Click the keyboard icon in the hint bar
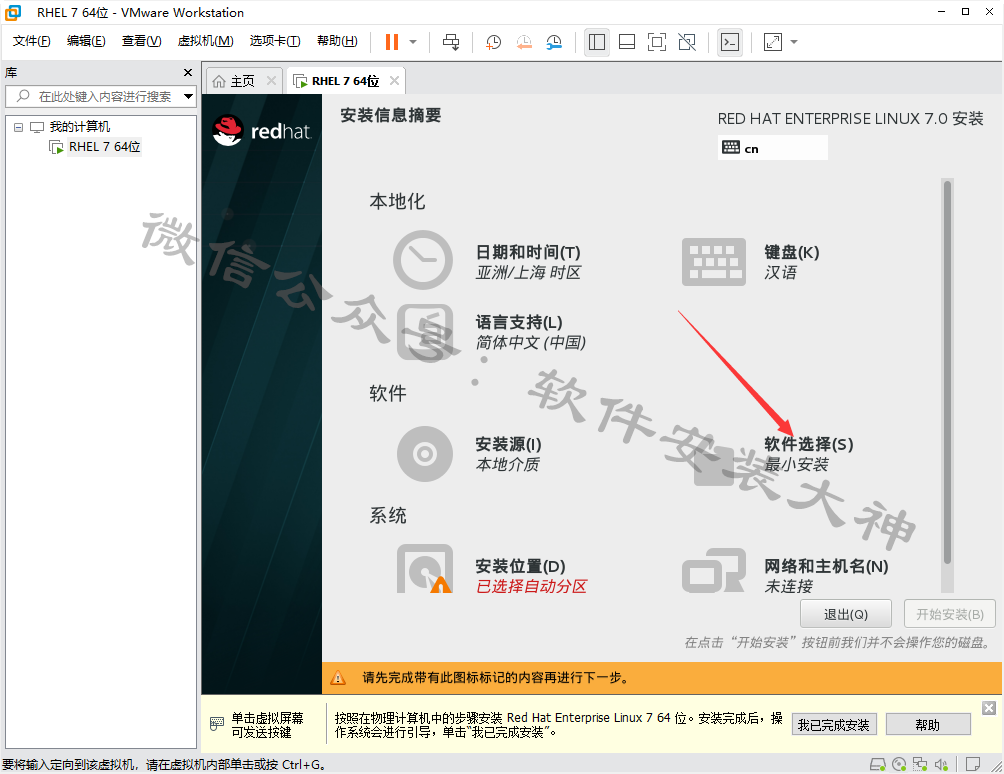This screenshot has width=1004, height=774. (x=217, y=723)
